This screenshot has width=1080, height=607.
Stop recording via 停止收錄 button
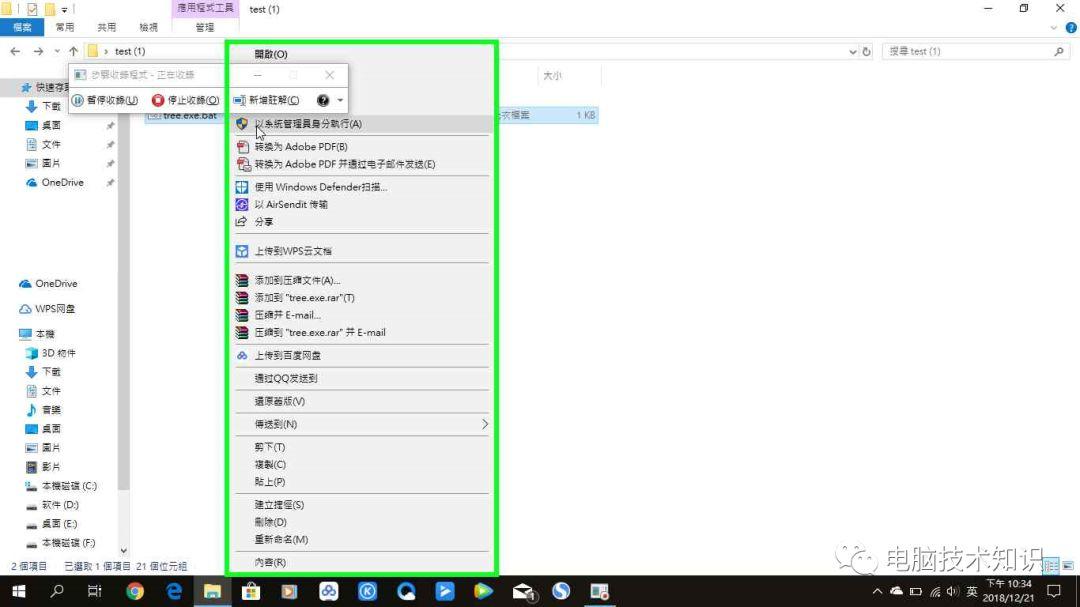(185, 101)
